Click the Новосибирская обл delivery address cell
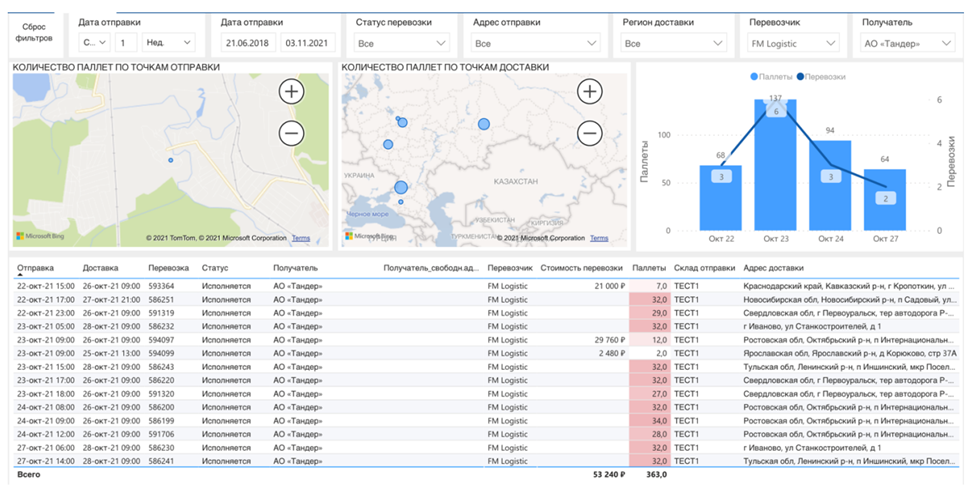Screen dimensions: 974x490 pos(849,299)
